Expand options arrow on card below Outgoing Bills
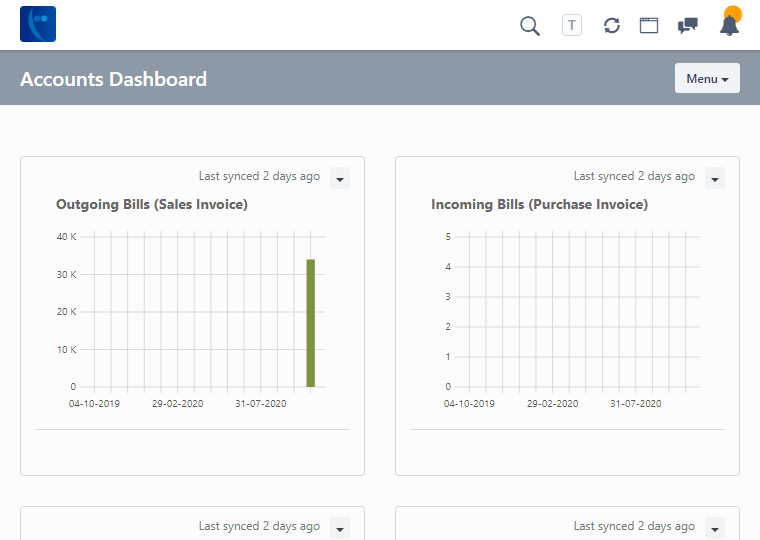Viewport: 760px width, 540px height. click(x=340, y=528)
